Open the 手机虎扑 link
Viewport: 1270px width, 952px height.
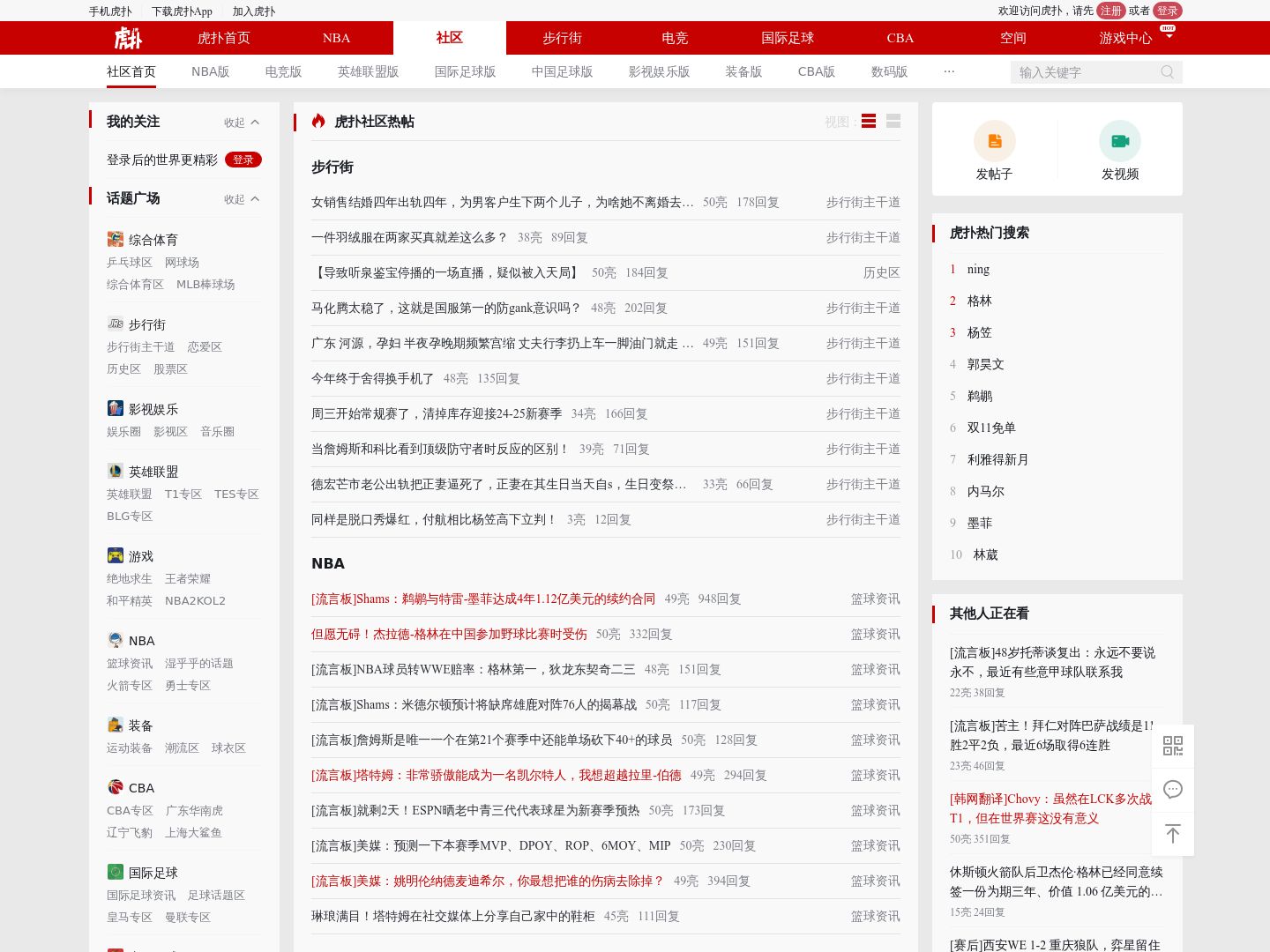pos(110,11)
